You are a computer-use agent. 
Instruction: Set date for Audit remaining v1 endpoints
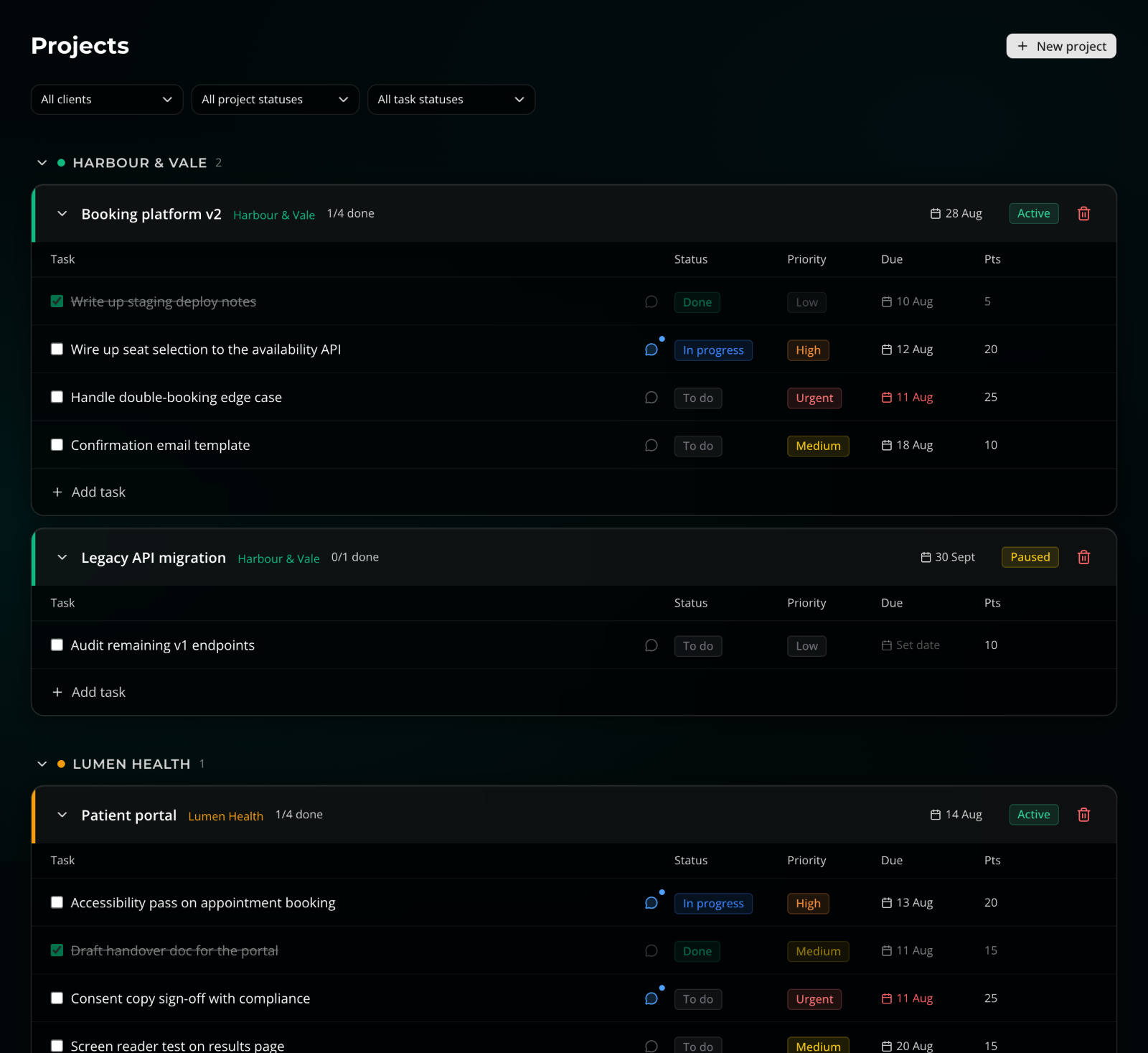[x=911, y=645]
